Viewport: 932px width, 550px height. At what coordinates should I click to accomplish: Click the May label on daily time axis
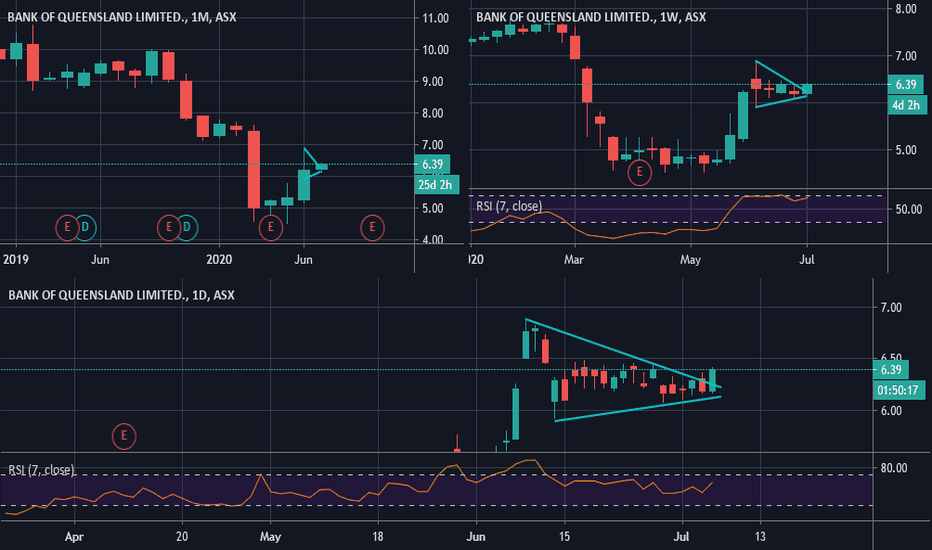(x=270, y=537)
